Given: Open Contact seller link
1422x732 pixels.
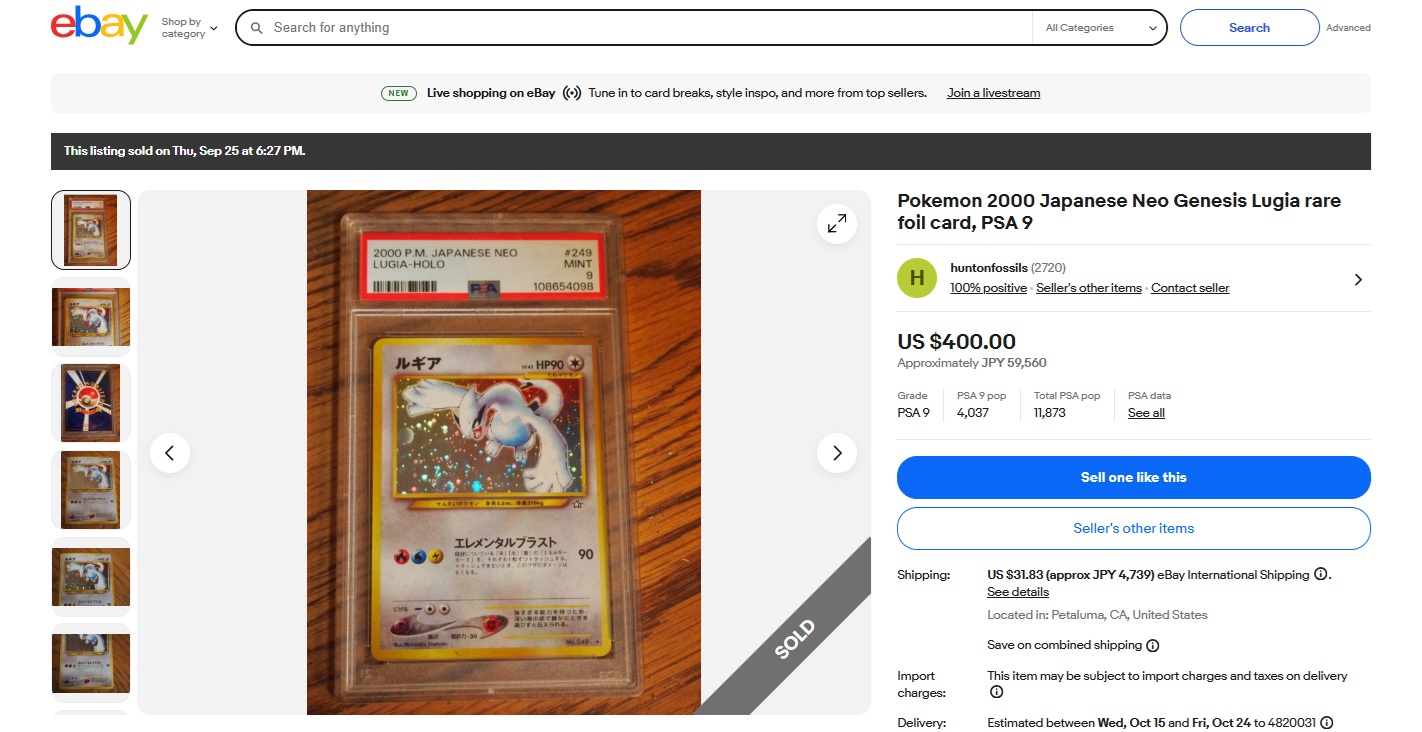Looking at the screenshot, I should [1190, 288].
